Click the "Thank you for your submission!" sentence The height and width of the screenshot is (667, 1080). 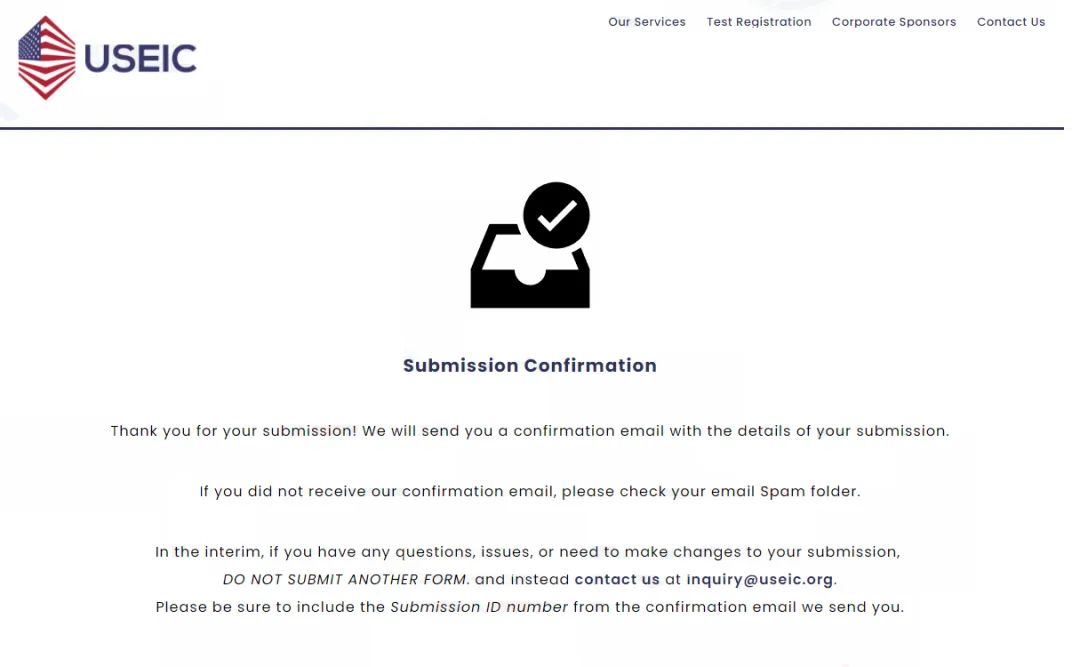coord(233,431)
